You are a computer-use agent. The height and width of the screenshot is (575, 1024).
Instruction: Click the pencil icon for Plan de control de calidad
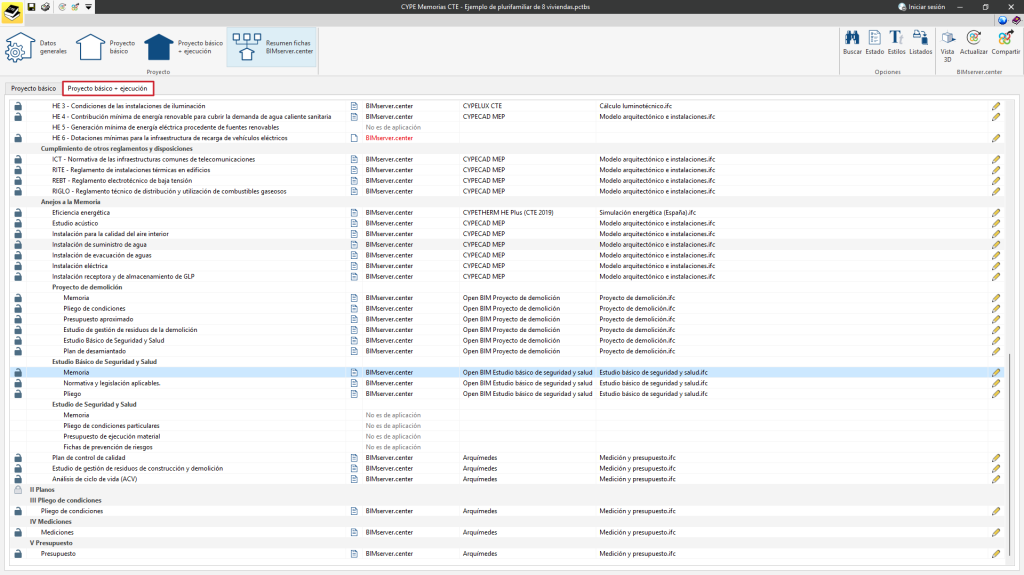995,458
